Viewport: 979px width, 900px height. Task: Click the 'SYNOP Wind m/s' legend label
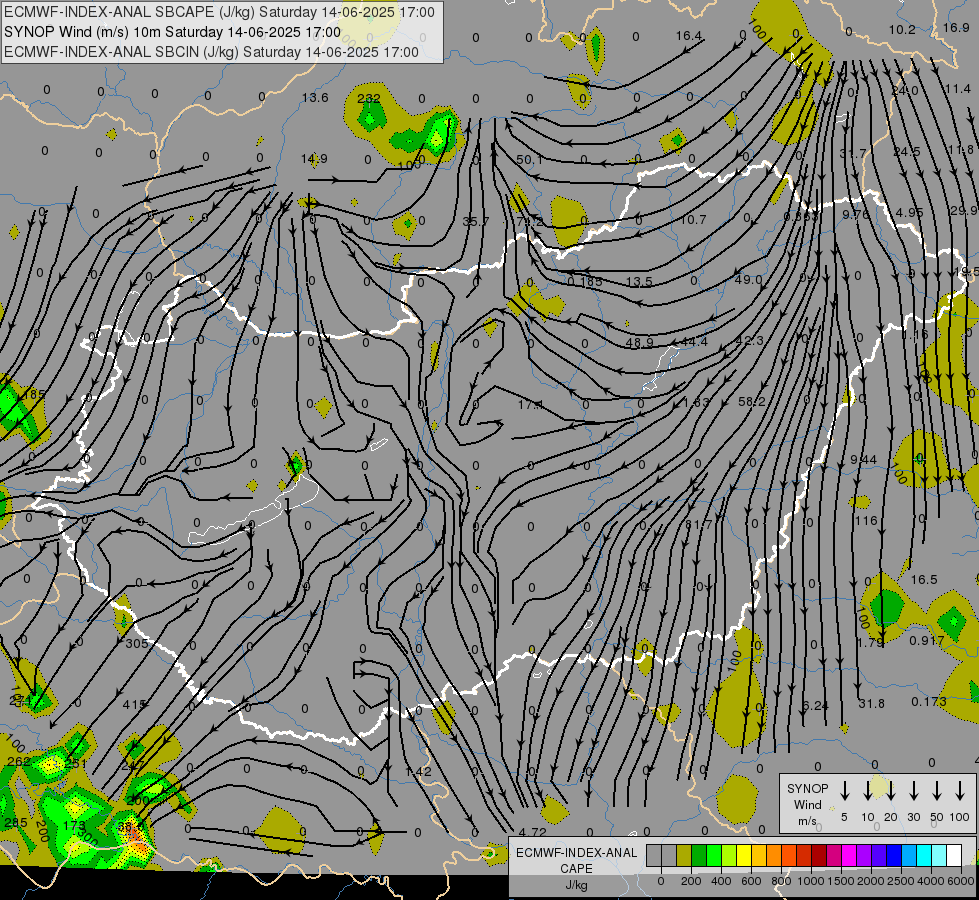(807, 804)
